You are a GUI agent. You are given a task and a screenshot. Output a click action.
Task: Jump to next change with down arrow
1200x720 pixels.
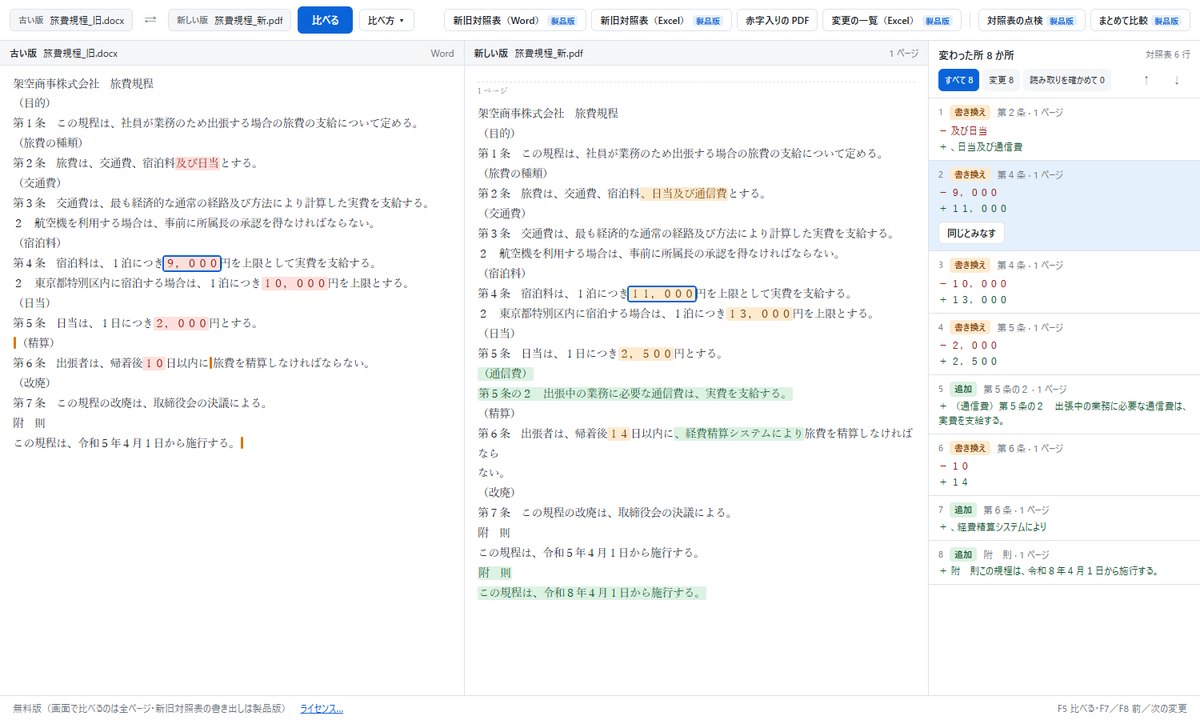1177,80
